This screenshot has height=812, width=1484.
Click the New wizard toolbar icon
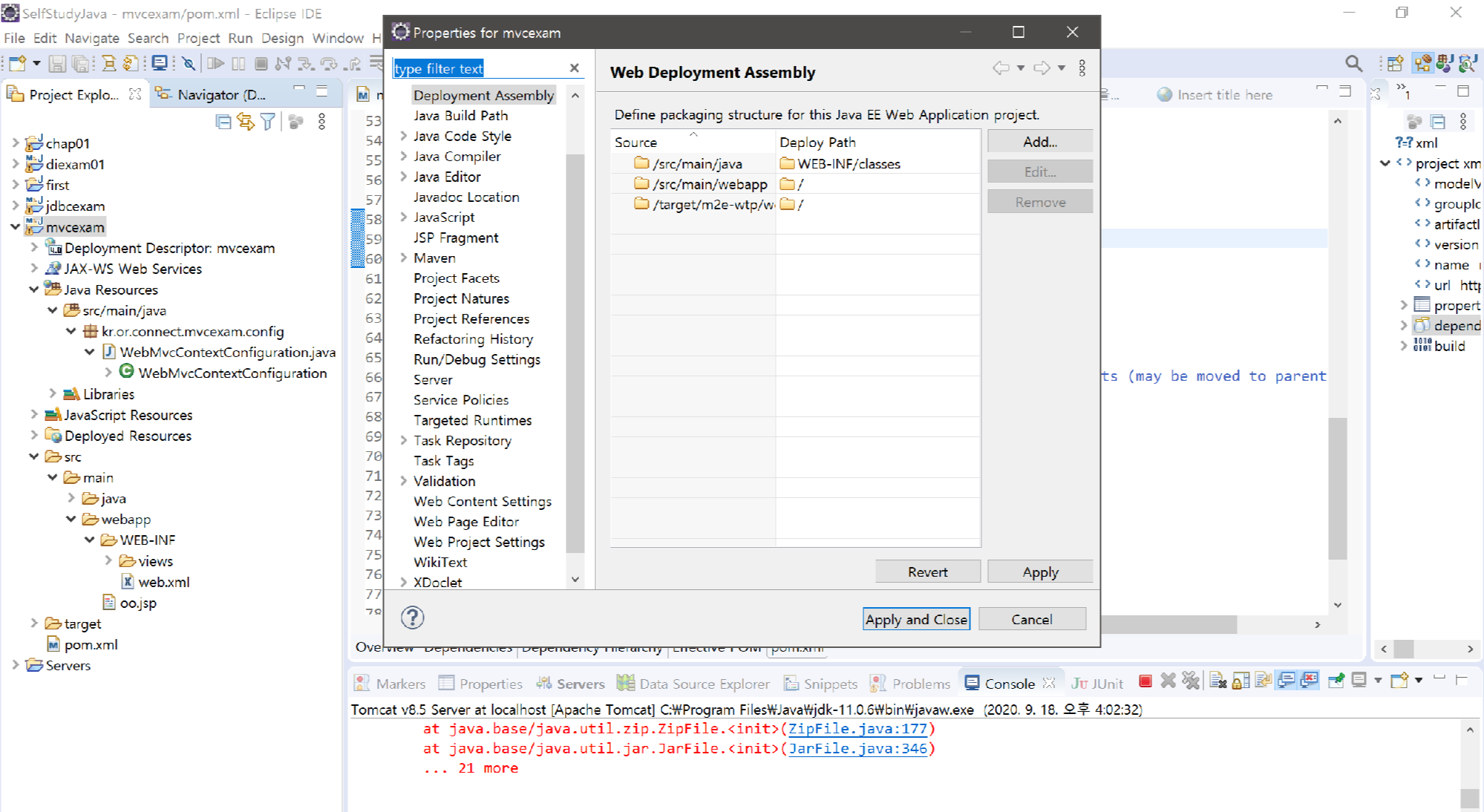pyautogui.click(x=18, y=64)
